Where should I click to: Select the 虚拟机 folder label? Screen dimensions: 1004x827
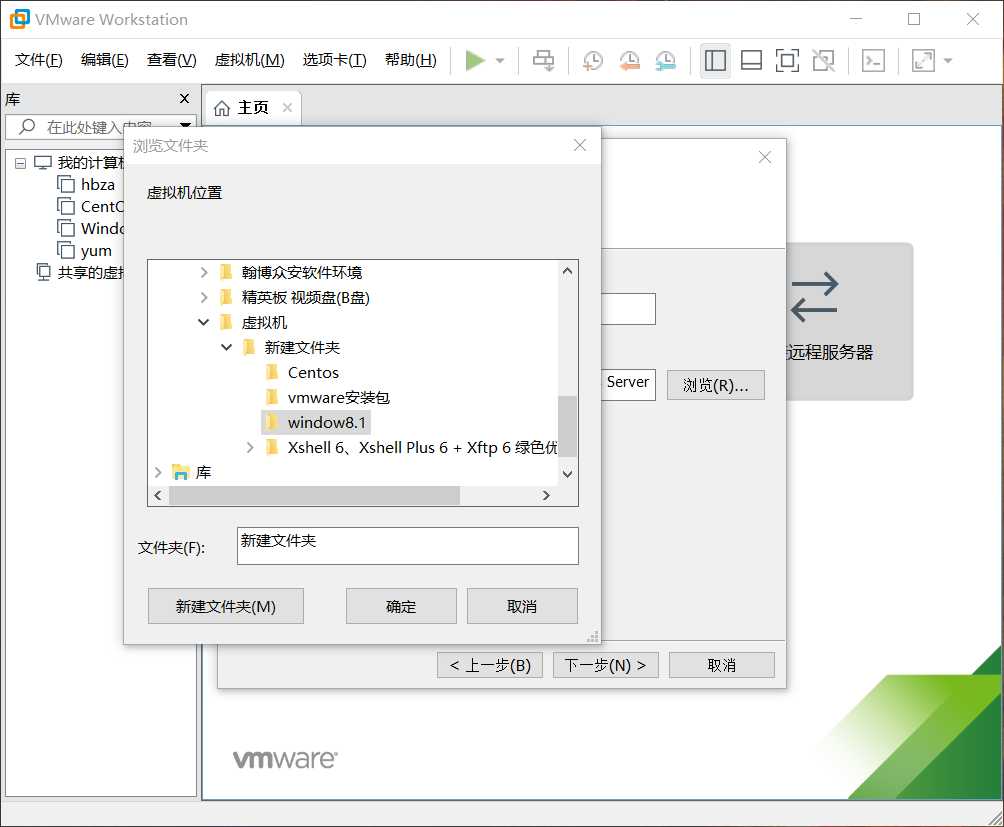264,323
